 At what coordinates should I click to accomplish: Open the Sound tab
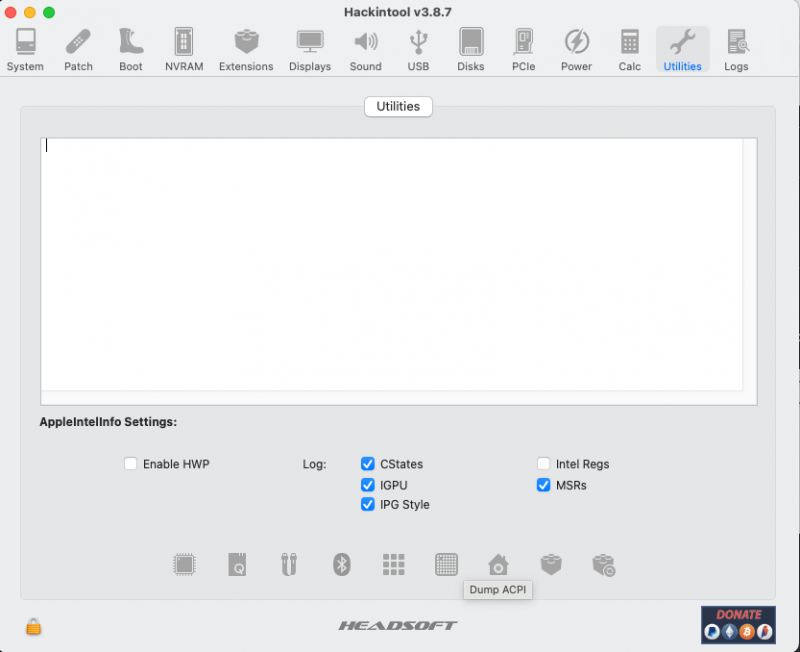365,49
